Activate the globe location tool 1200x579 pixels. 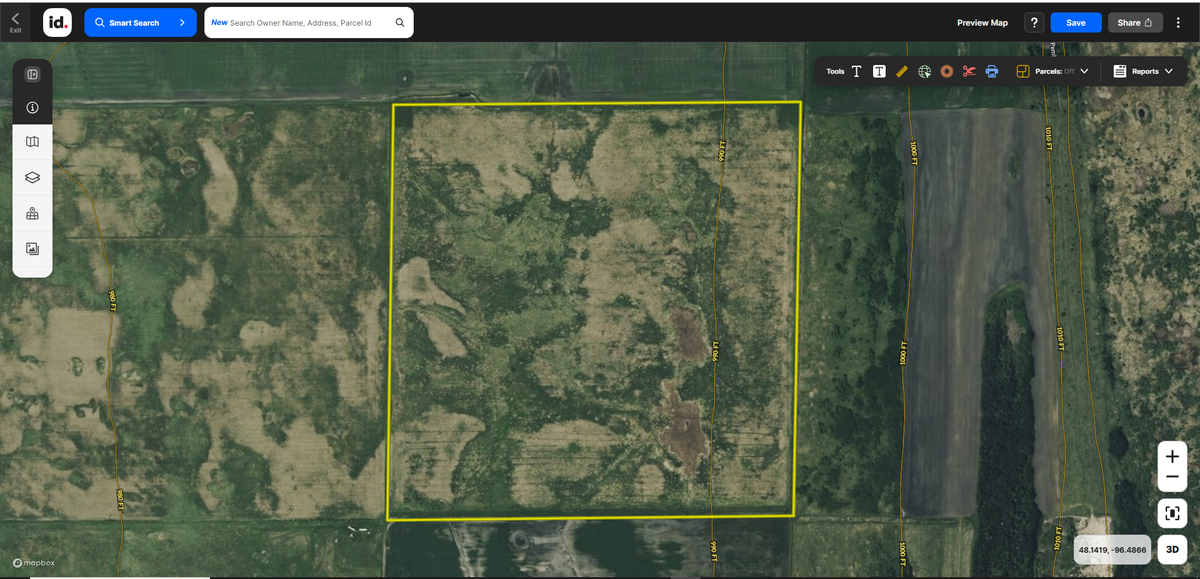coord(924,71)
